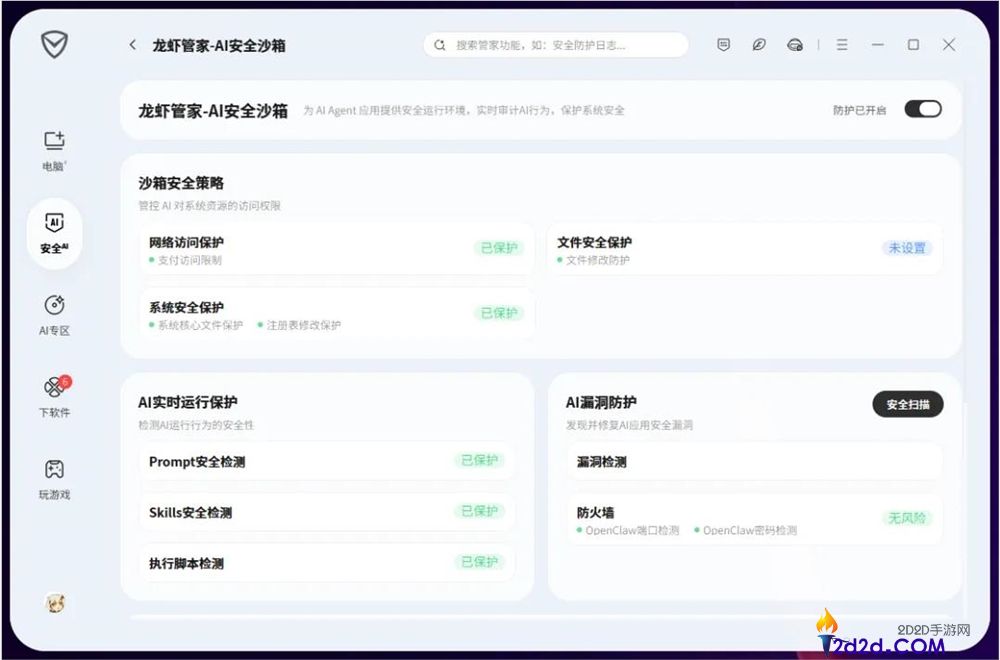Open the 玩游戏 section
This screenshot has height=660, width=1000.
(x=54, y=479)
